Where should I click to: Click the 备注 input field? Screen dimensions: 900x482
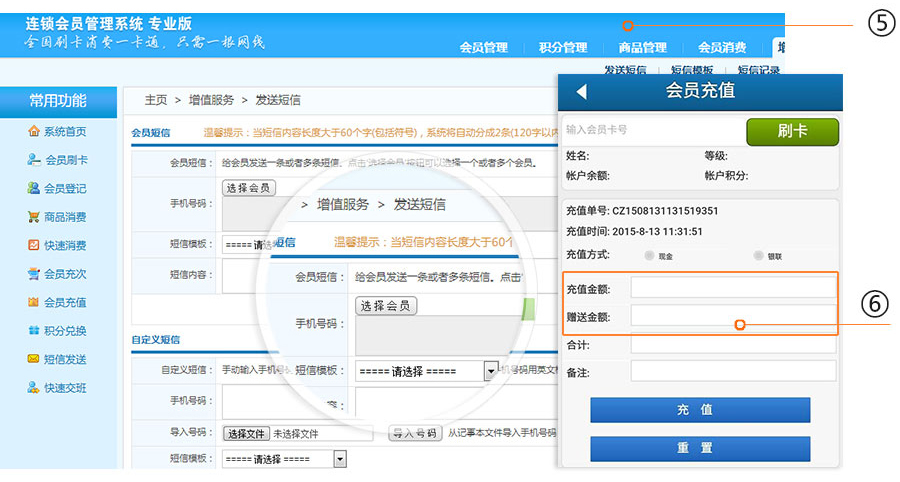click(x=734, y=371)
